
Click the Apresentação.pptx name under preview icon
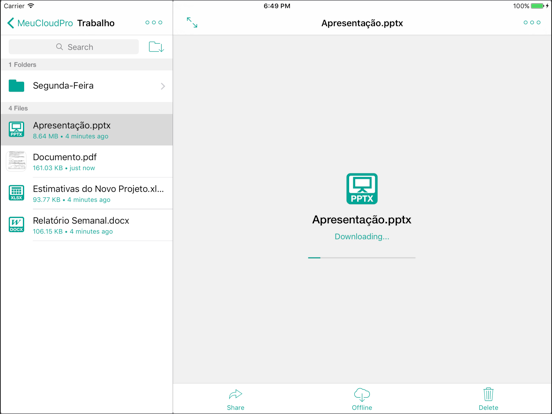[x=362, y=220]
